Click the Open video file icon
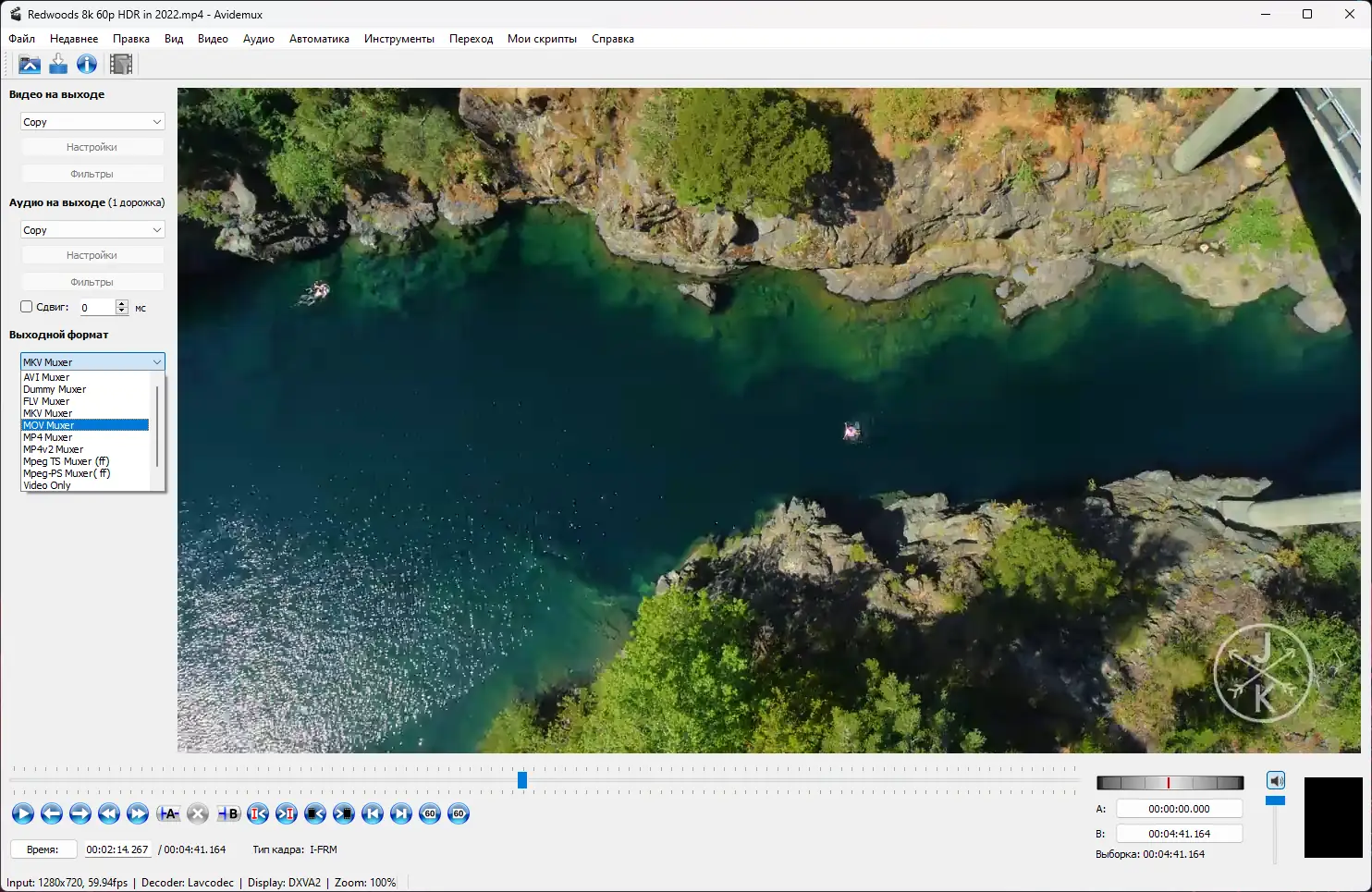This screenshot has width=1372, height=892. point(30,64)
